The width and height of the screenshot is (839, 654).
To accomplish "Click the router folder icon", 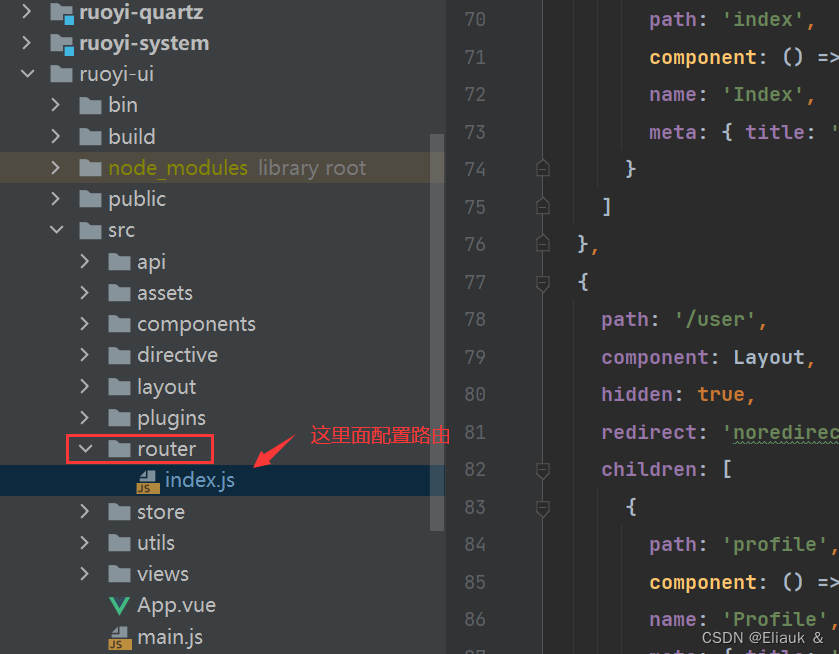I will pos(119,449).
